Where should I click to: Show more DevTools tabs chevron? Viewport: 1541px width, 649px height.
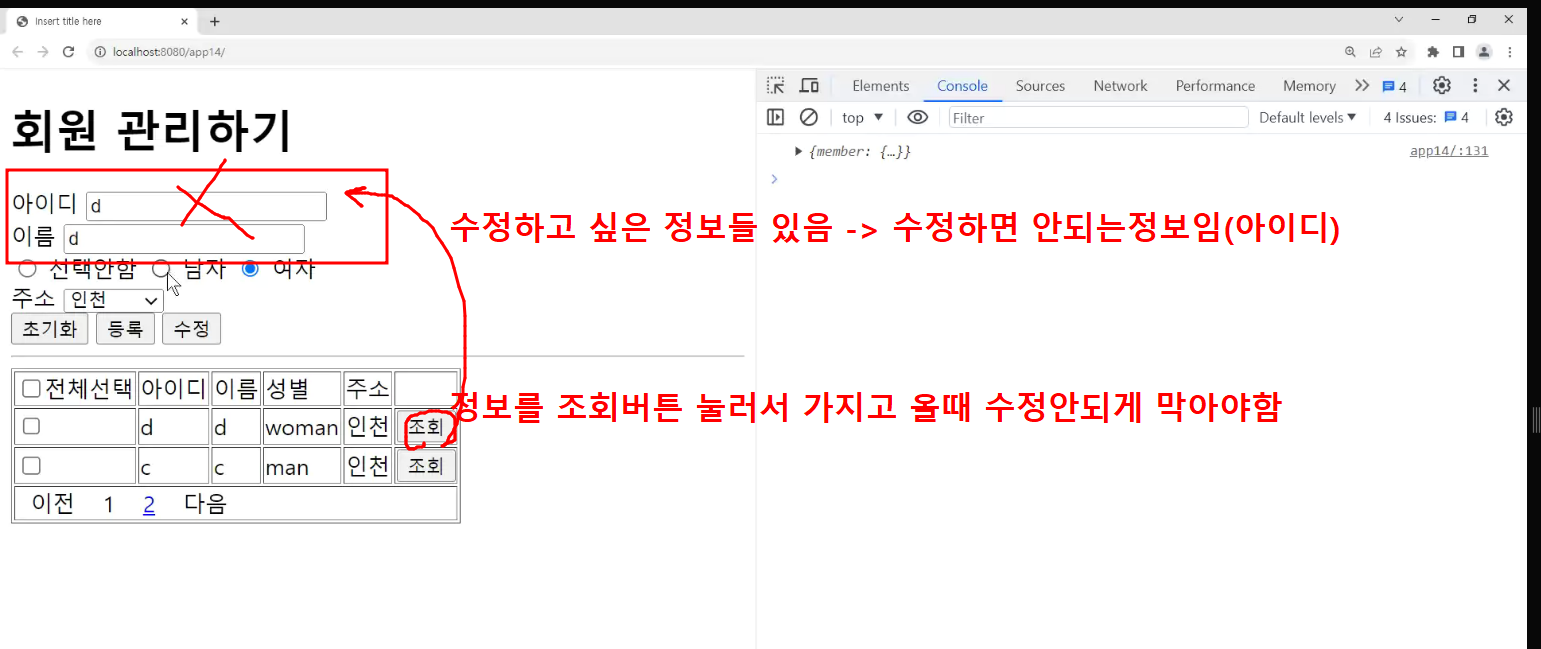(x=1362, y=86)
